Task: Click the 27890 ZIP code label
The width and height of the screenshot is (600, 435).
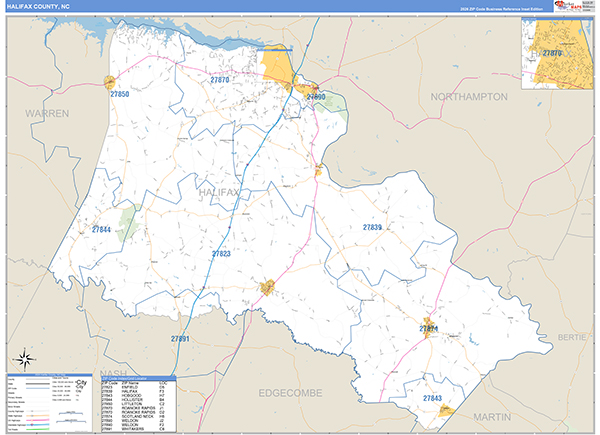Action: [x=316, y=97]
